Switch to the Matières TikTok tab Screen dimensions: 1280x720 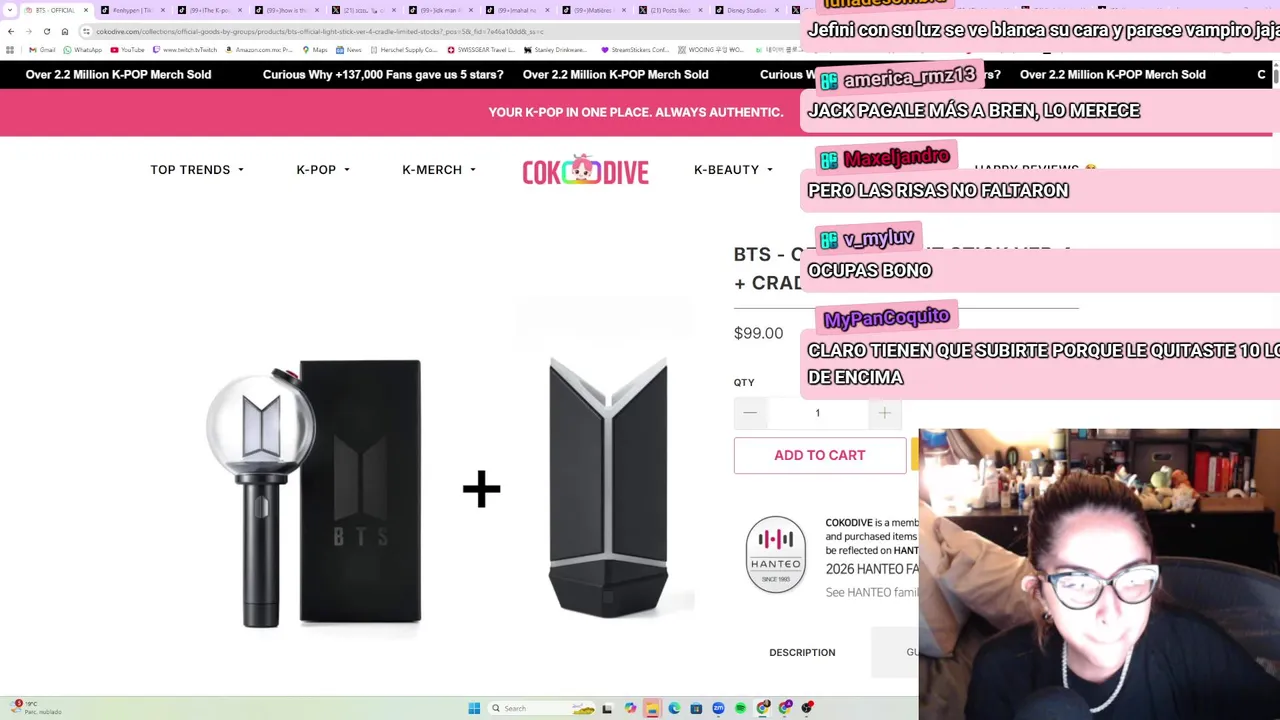(592, 10)
